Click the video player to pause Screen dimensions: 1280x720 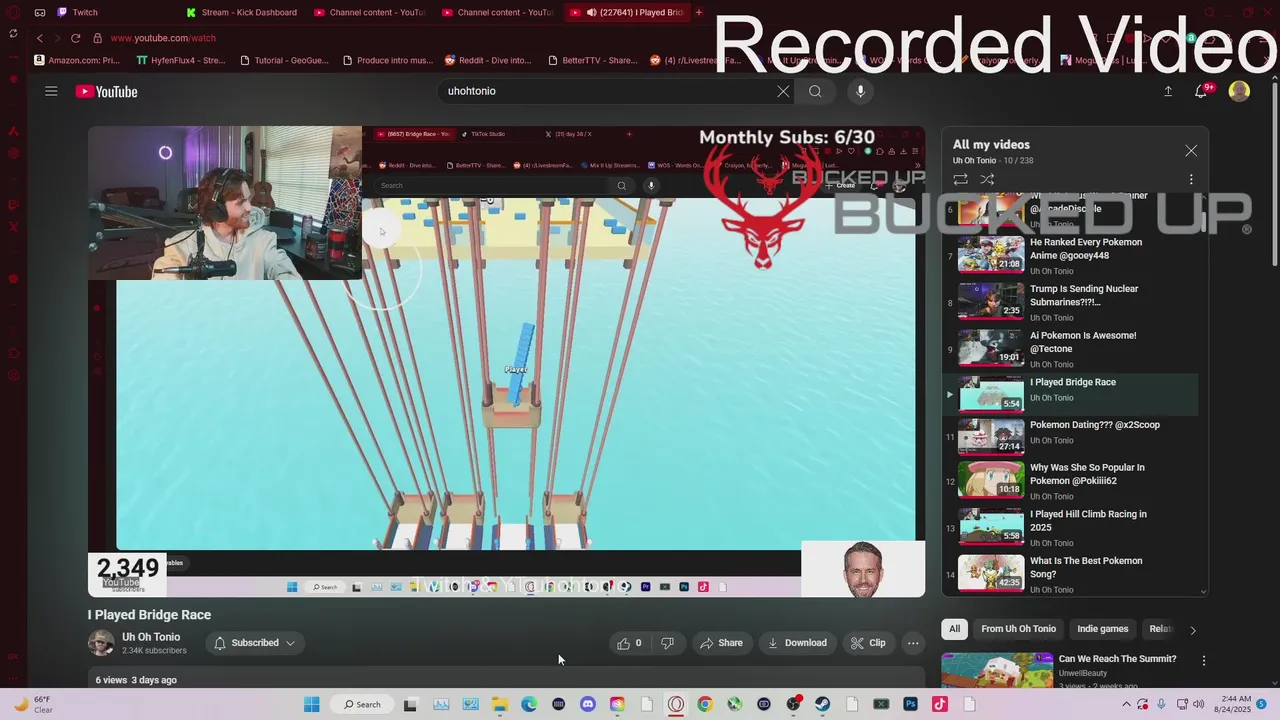coord(506,362)
